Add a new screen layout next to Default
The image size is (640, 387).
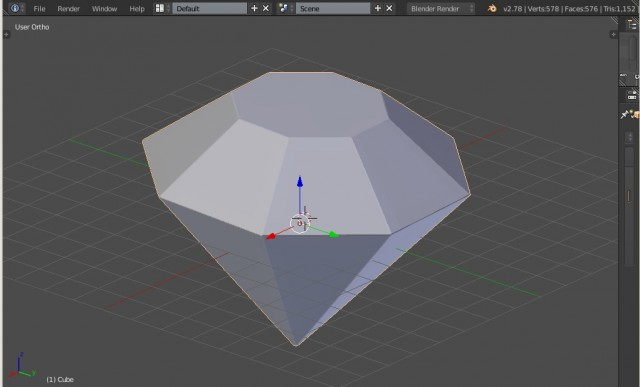[254, 8]
